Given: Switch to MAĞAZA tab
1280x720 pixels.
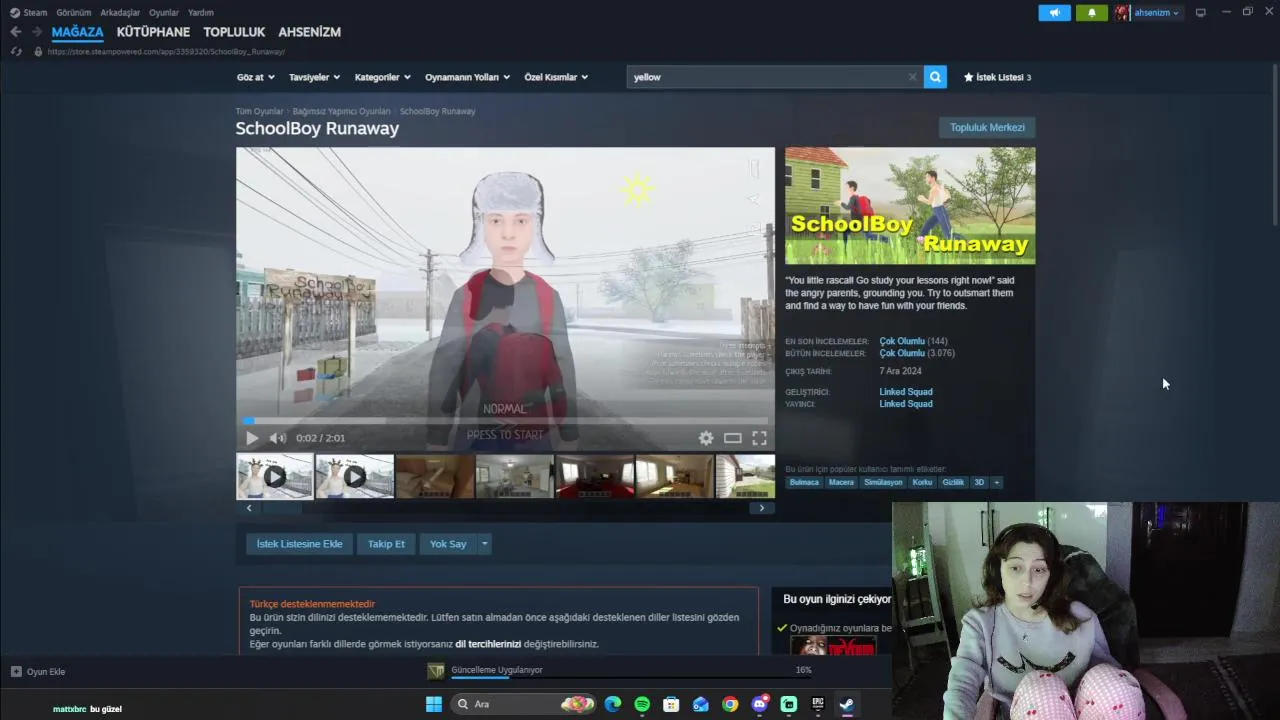Looking at the screenshot, I should click(78, 32).
